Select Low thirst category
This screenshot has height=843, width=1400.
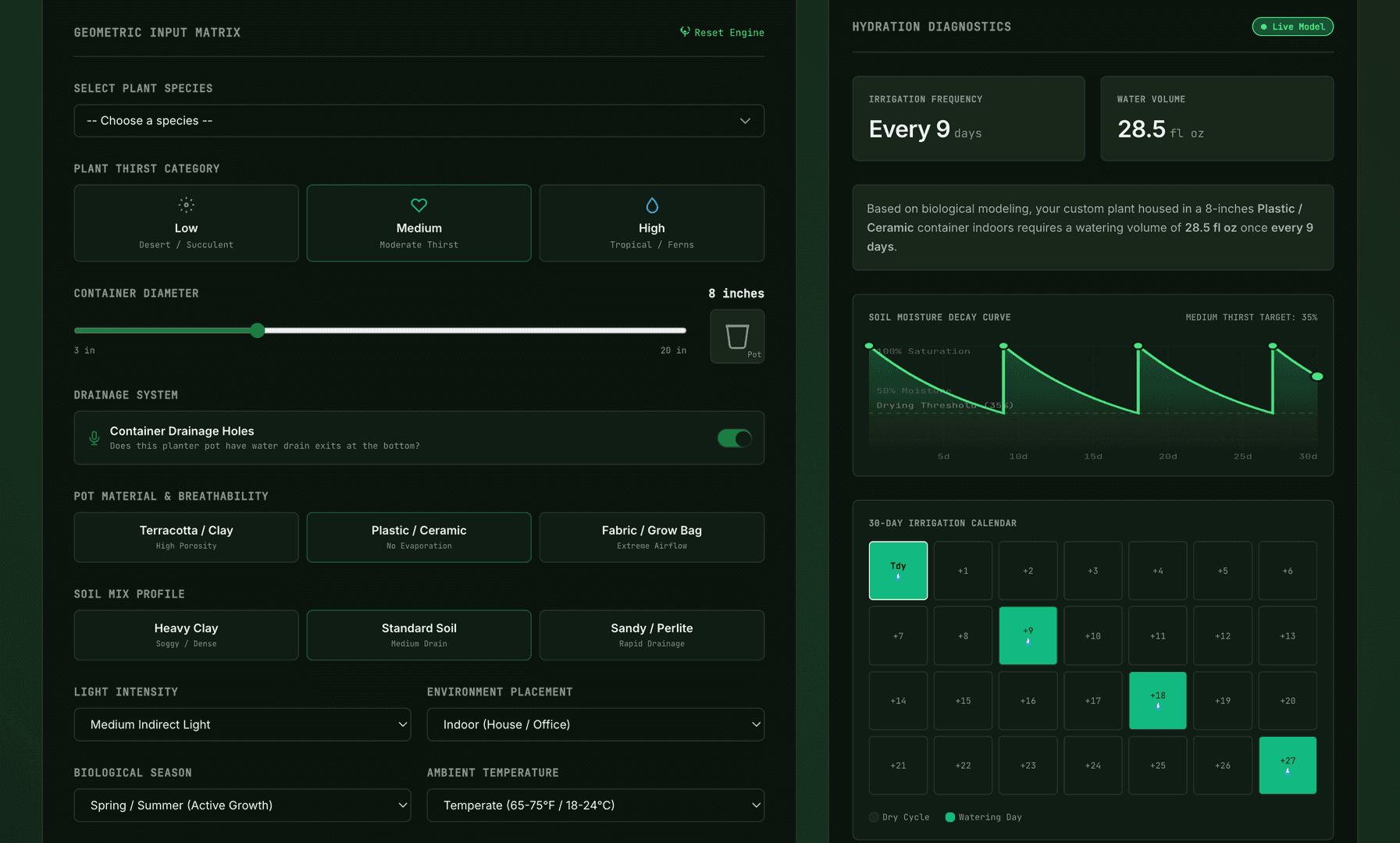point(186,223)
